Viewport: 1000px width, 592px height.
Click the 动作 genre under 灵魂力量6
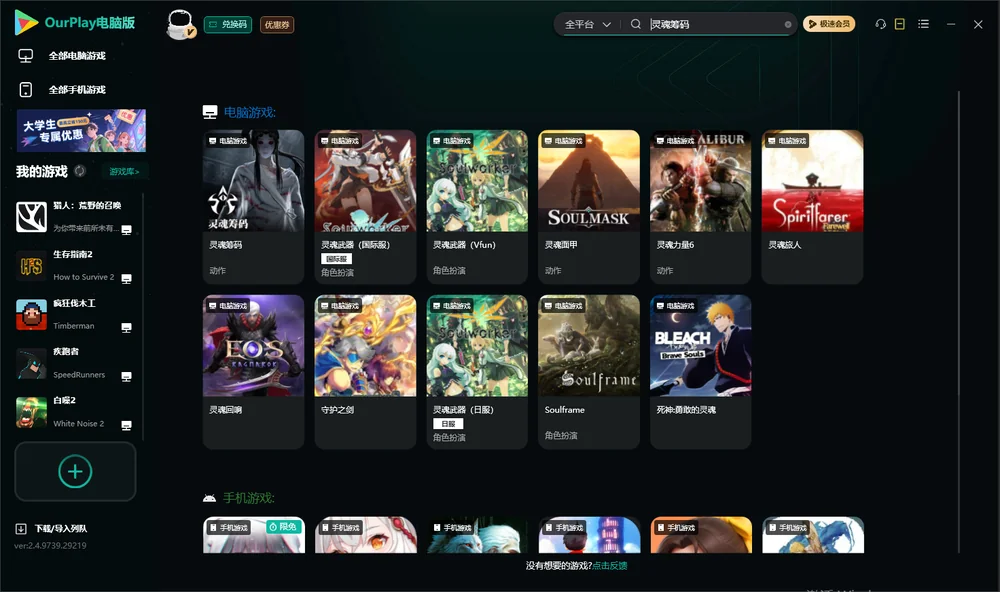(x=665, y=270)
